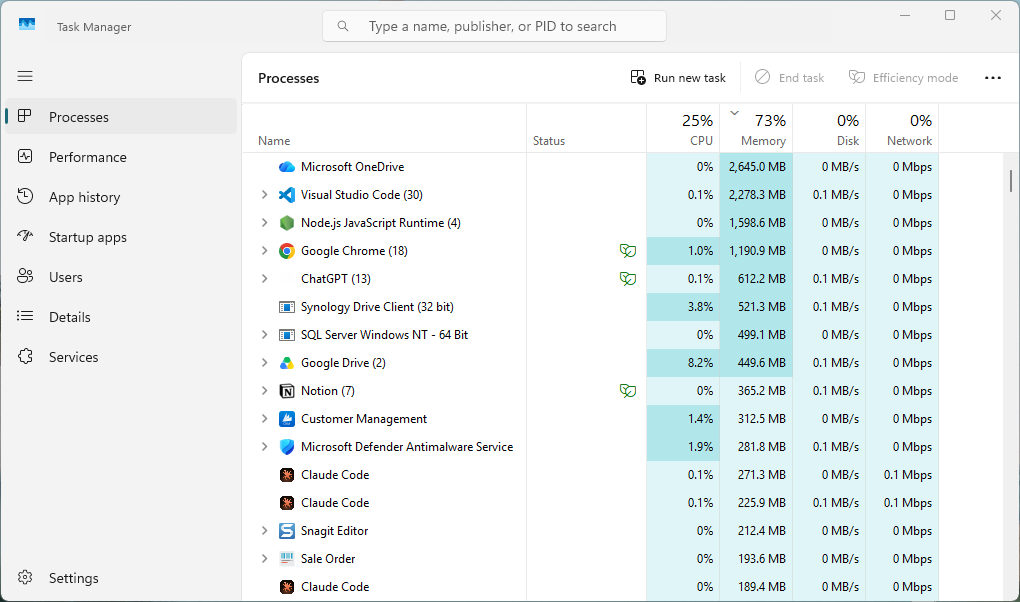Screen dimensions: 1020x602
Task: Click the Microsoft OneDrive cloud icon
Action: point(287,167)
